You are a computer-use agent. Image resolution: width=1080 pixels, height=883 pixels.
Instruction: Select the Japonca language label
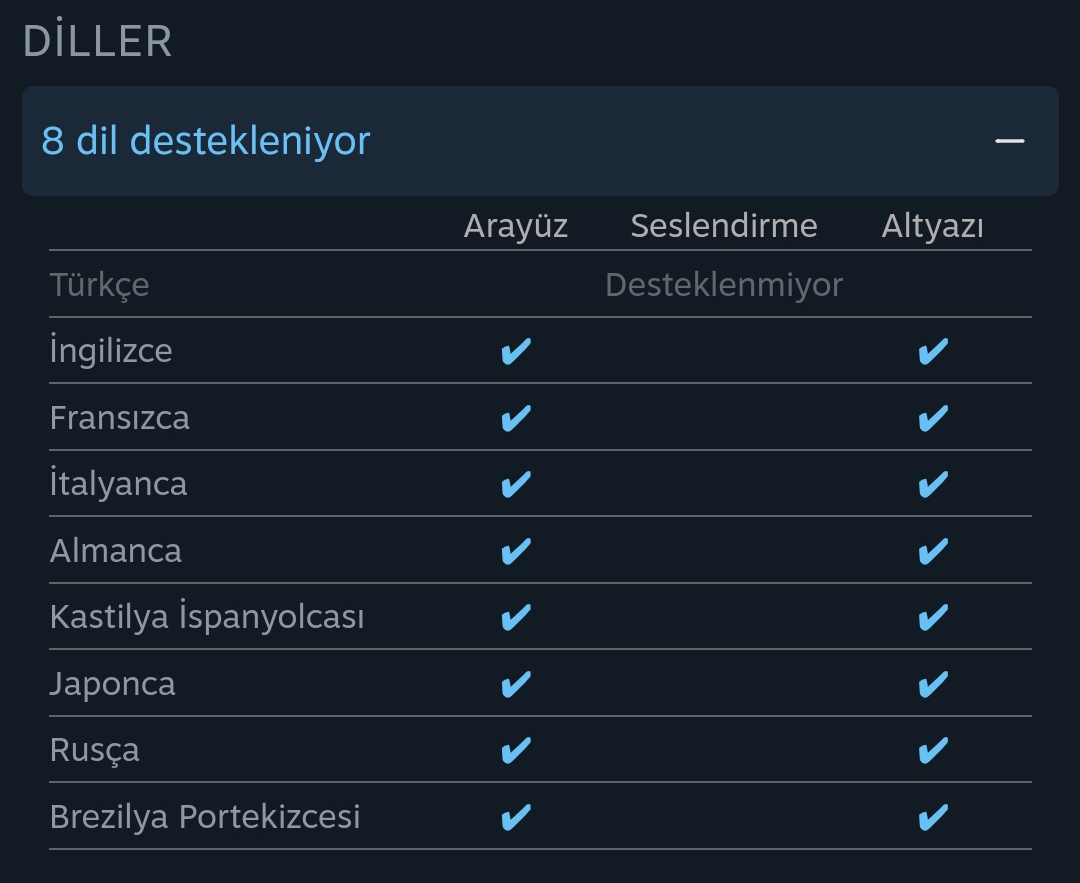tap(112, 684)
